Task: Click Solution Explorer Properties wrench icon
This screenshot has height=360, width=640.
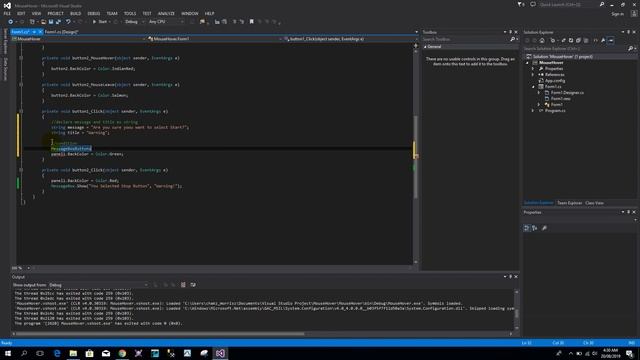Action: (x=603, y=40)
